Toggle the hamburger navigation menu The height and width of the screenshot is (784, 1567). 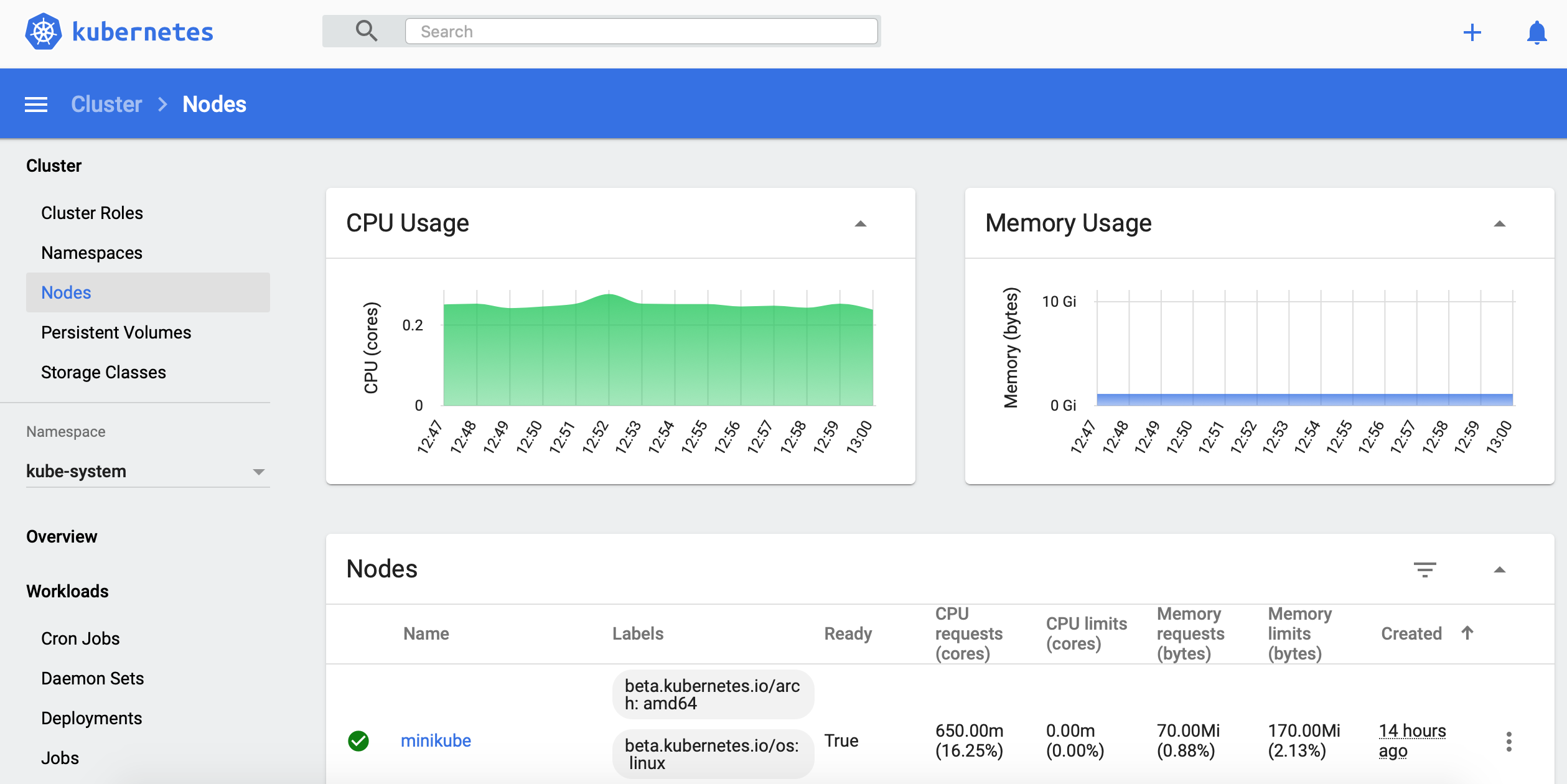tap(36, 105)
